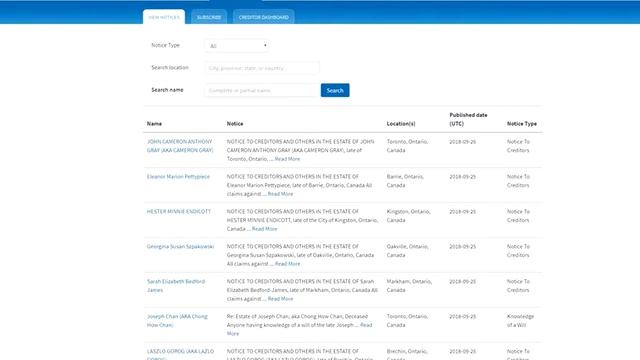Open Eleanor Marion Pettypiece name link

pyautogui.click(x=178, y=176)
